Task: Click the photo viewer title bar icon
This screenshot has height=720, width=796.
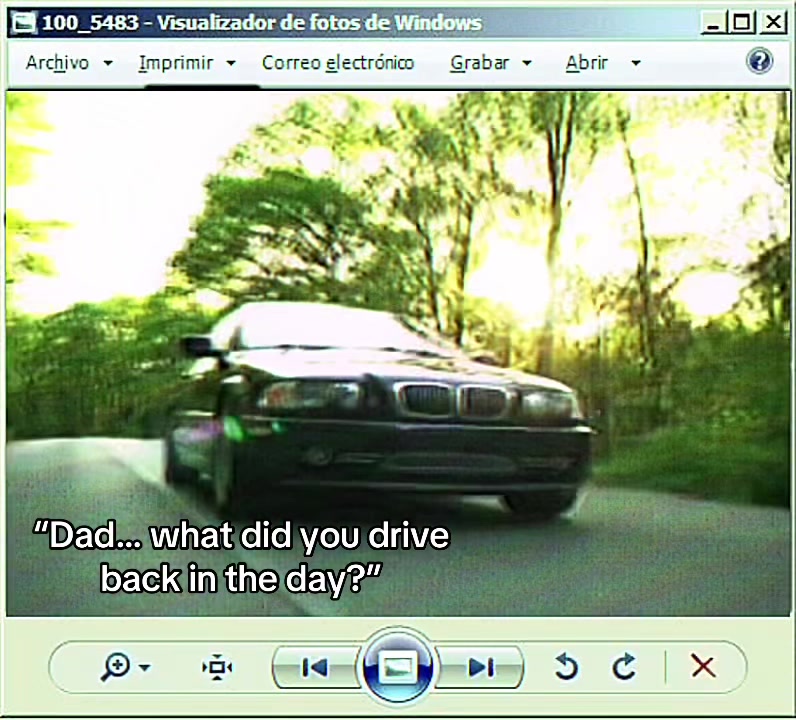Action: [23, 22]
